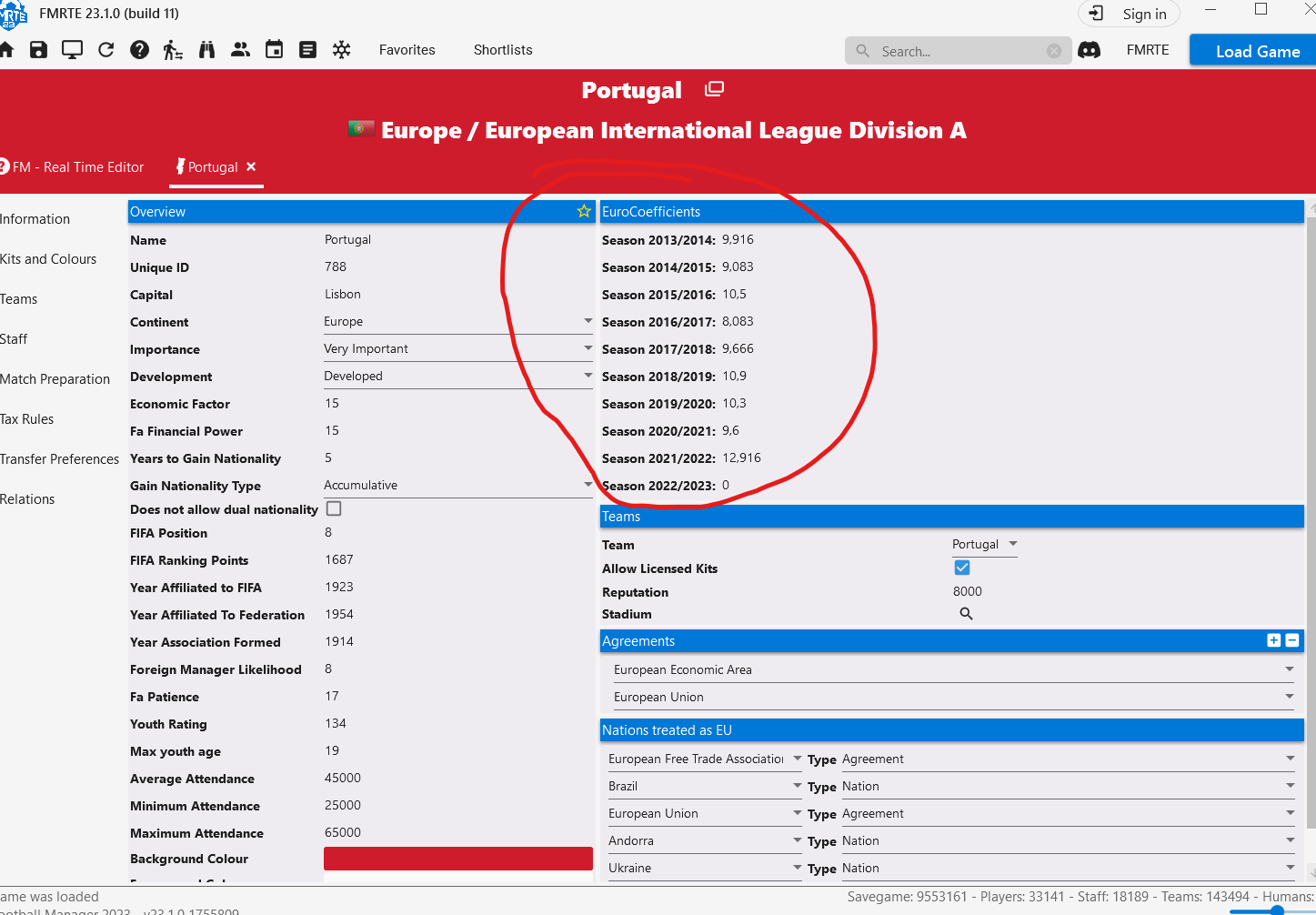This screenshot has height=915, width=1316.
Task: Search stadium using the magnifier icon
Action: tap(966, 614)
